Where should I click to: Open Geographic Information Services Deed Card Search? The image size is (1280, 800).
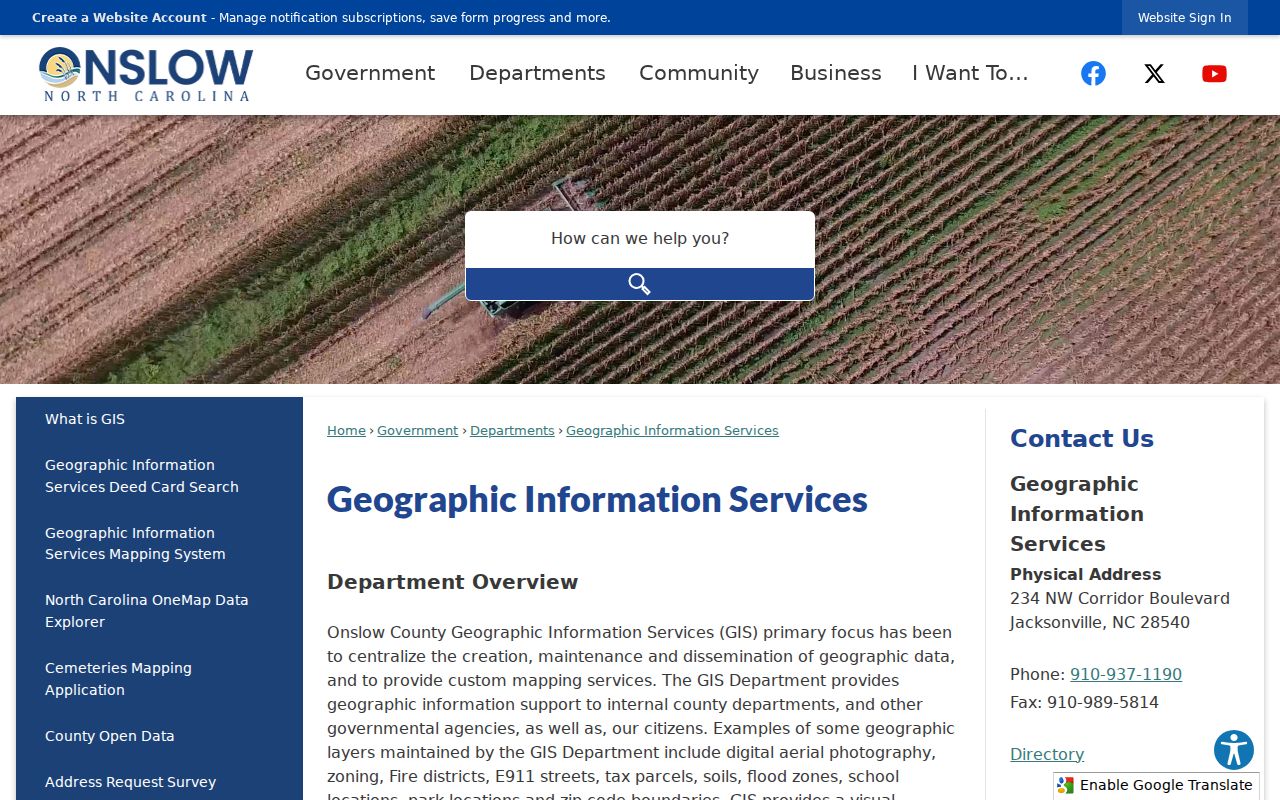(142, 476)
